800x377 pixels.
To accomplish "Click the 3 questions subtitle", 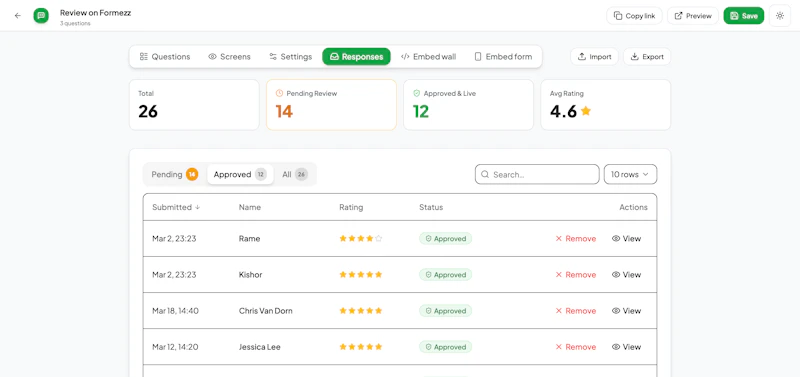I will [x=75, y=23].
